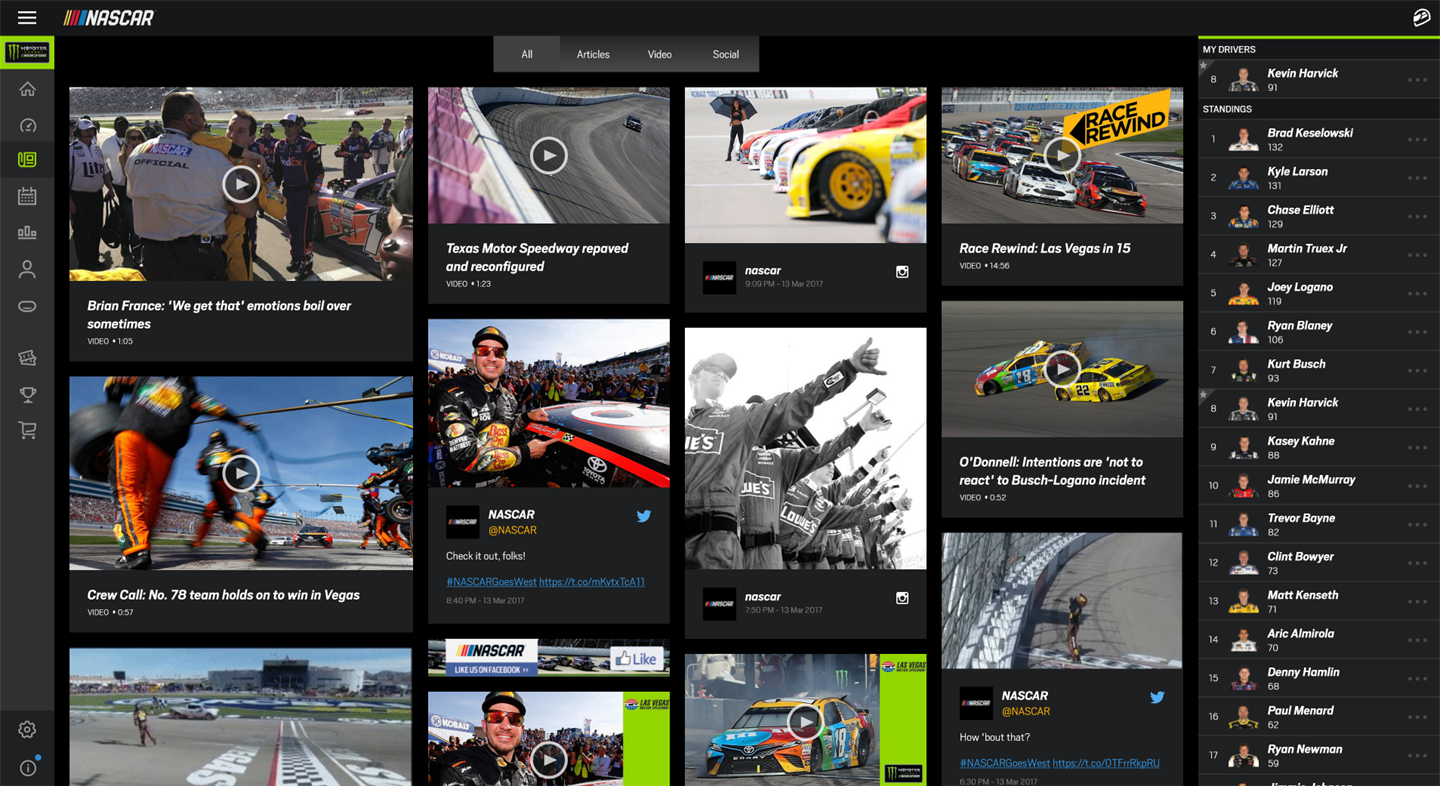This screenshot has width=1440, height=786.
Task: Open the info icon at sidebar bottom
Action: [x=27, y=768]
